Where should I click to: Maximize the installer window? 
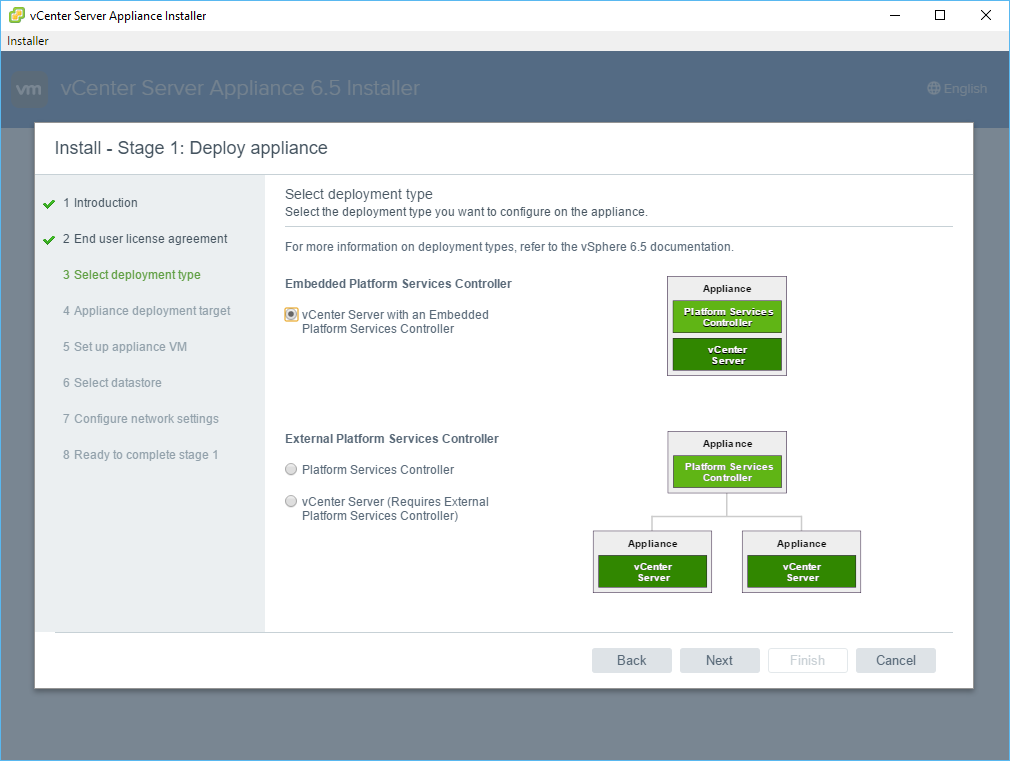[x=940, y=15]
